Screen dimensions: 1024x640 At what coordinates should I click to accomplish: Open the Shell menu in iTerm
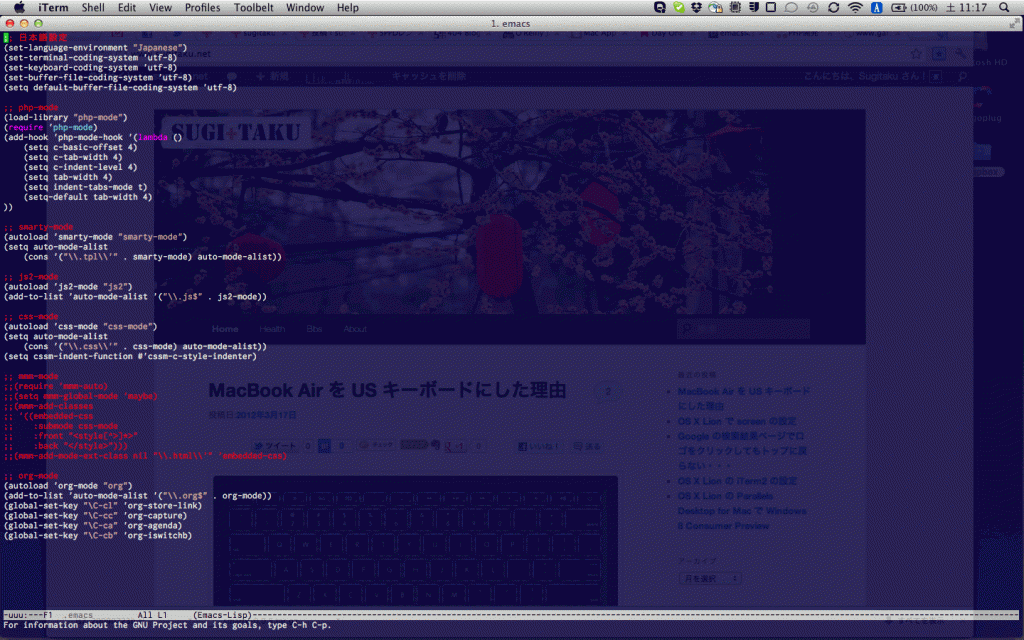[x=92, y=7]
